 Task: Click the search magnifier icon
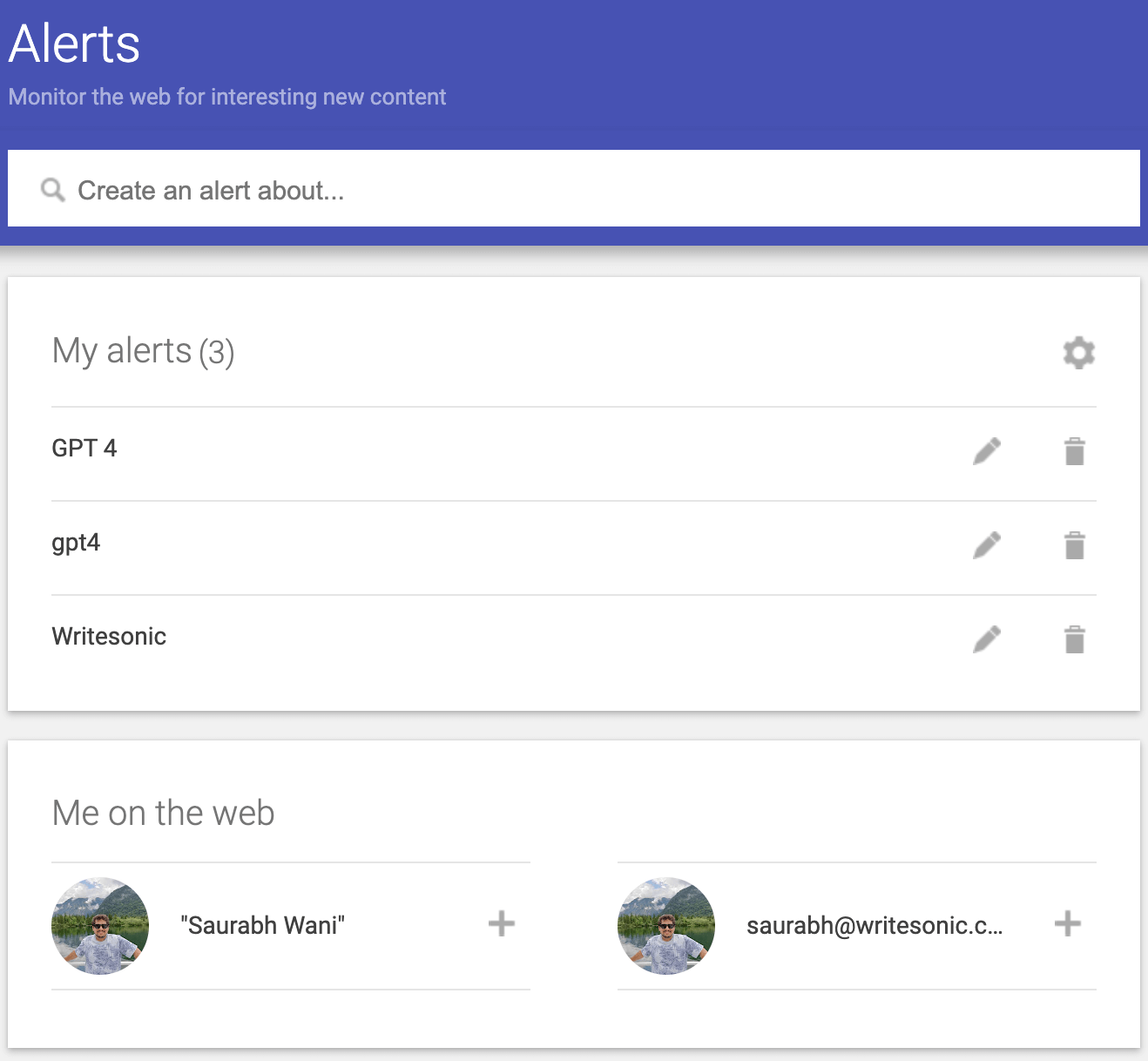coord(53,190)
